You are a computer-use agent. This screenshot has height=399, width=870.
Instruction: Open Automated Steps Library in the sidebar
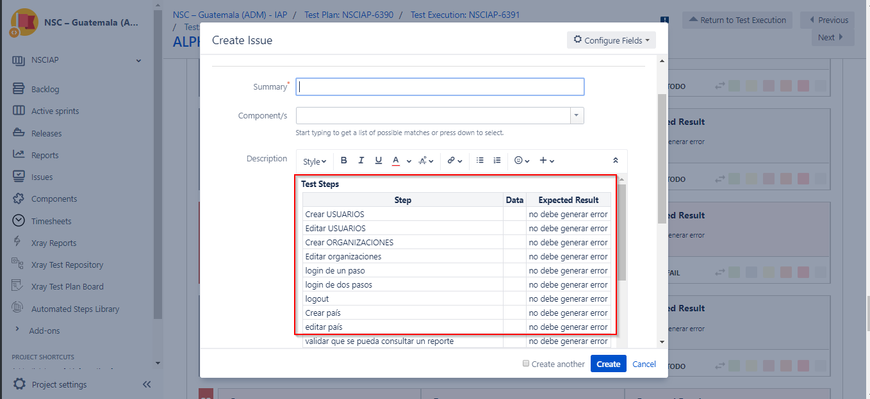pyautogui.click(x=75, y=309)
